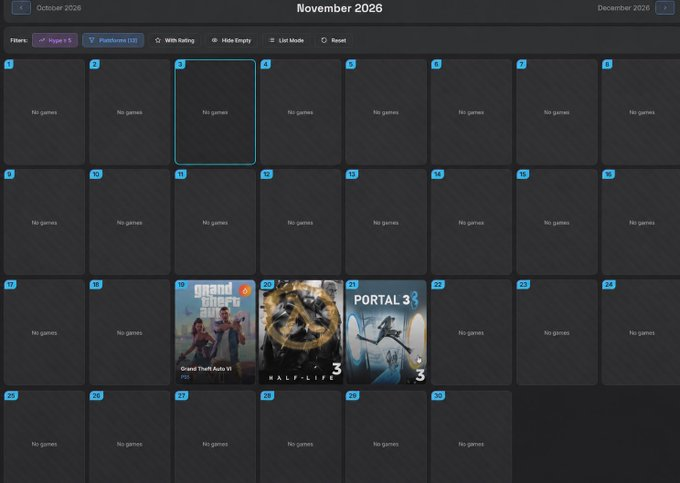Switch to List Mode
This screenshot has width=680, height=483.
click(x=286, y=40)
